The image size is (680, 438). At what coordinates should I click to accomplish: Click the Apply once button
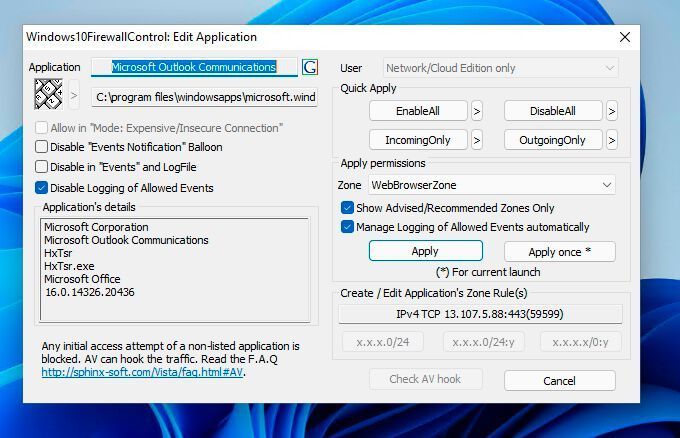pos(559,252)
